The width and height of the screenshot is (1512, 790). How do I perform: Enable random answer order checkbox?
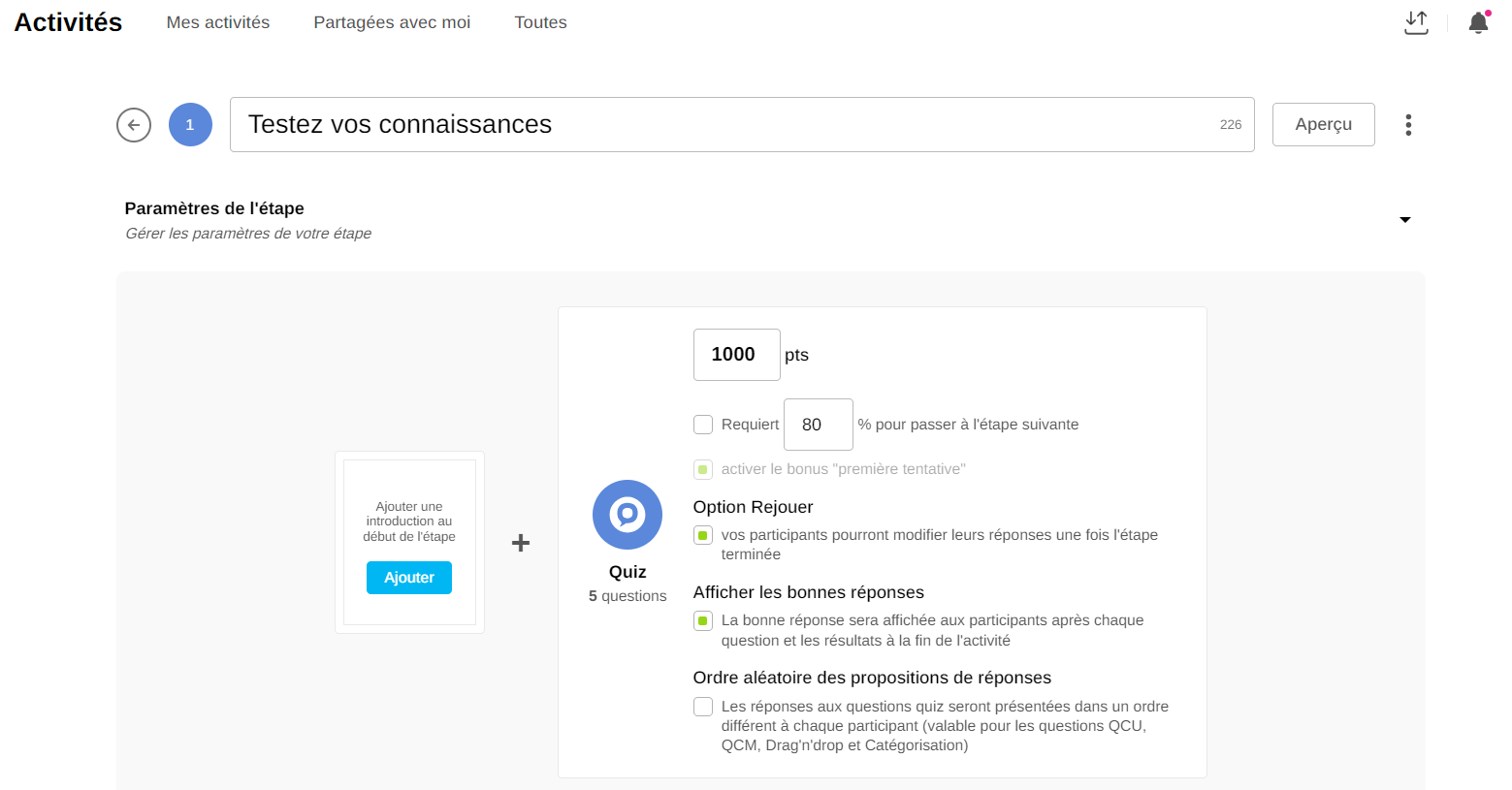pyautogui.click(x=703, y=707)
